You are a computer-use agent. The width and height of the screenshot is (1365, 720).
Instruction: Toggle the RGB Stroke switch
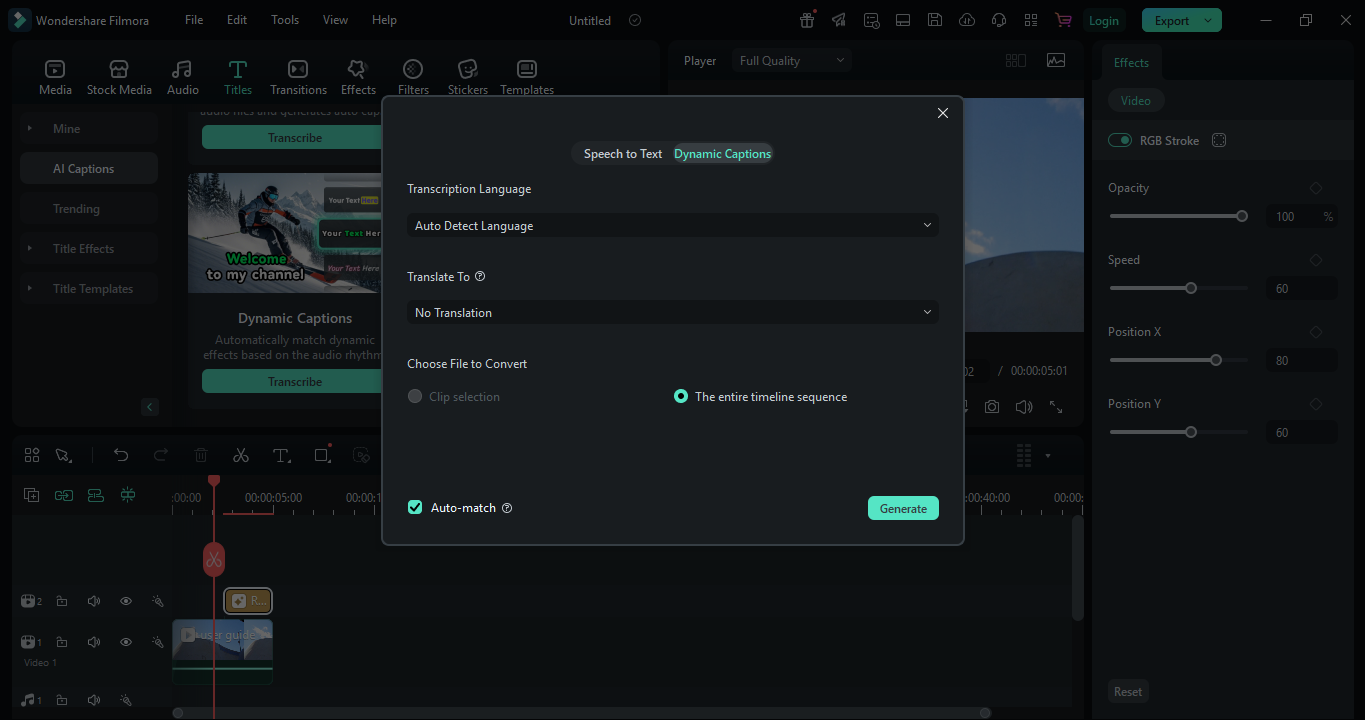[x=1120, y=141]
